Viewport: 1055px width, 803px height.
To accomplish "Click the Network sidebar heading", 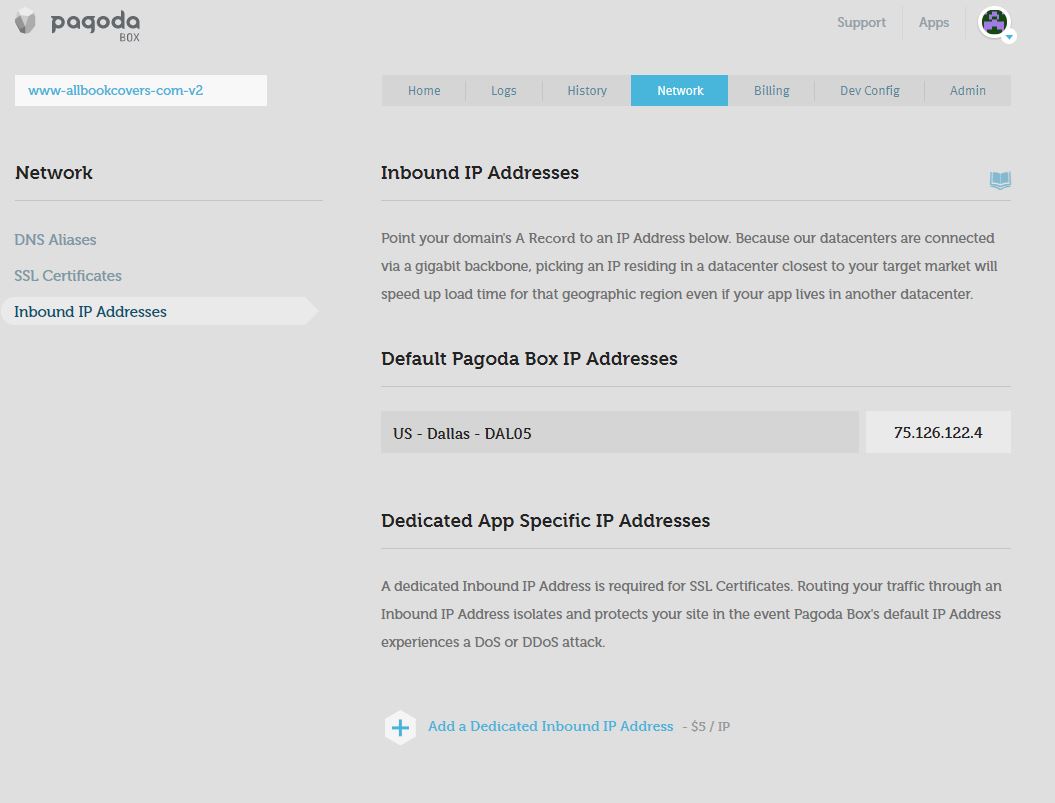I will 54,173.
